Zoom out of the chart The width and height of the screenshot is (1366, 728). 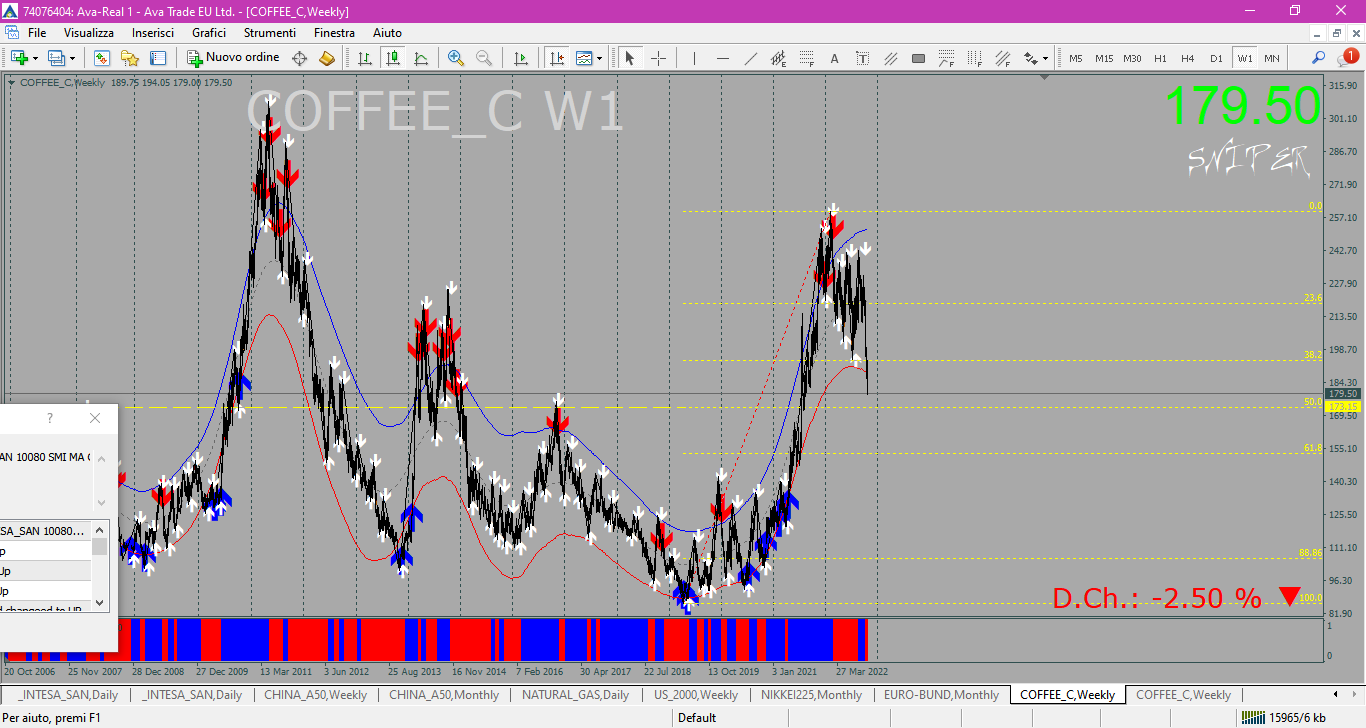click(484, 58)
